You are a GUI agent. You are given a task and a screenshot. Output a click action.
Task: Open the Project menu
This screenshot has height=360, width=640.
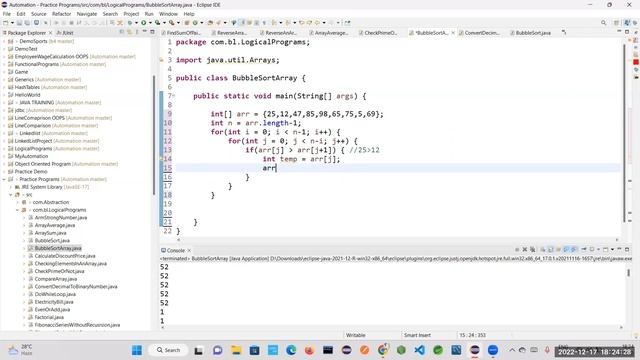[131, 14]
